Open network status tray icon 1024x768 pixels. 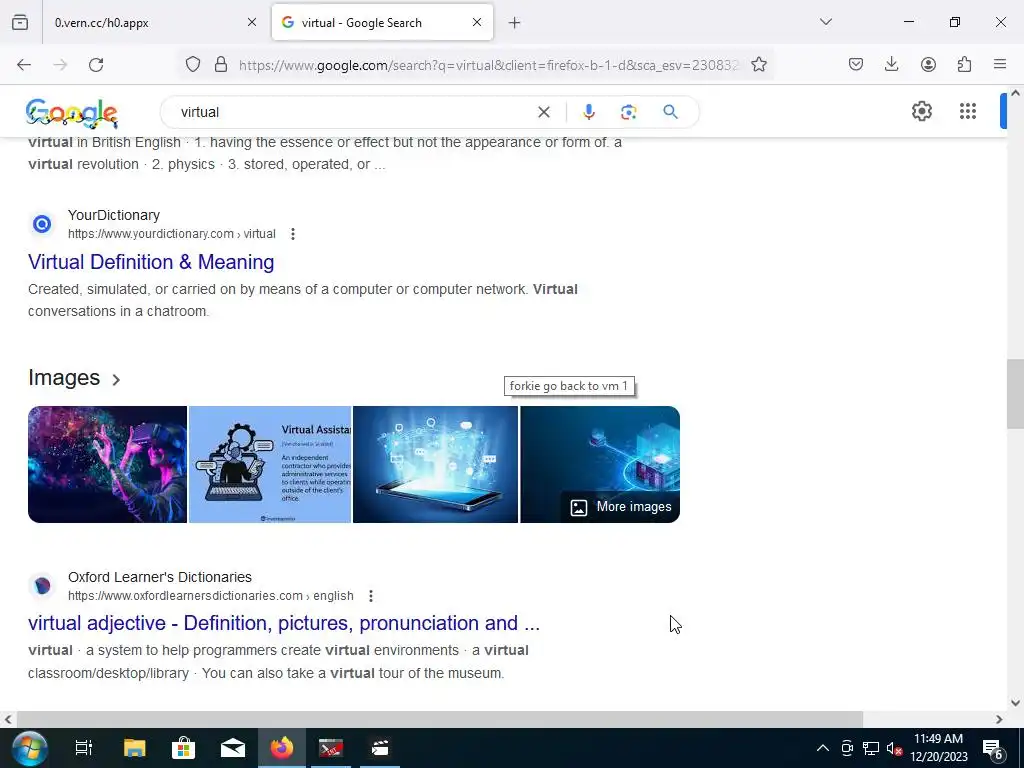[x=871, y=748]
